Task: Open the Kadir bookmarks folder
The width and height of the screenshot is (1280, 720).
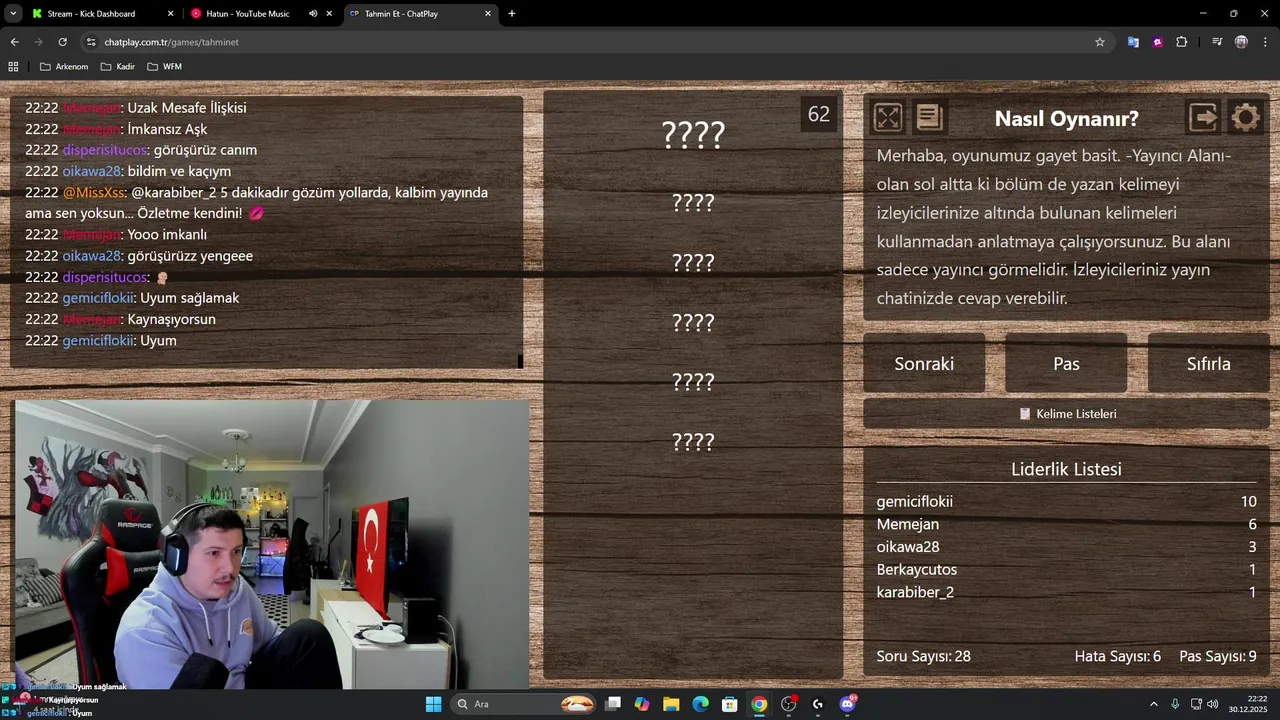Action: [118, 66]
